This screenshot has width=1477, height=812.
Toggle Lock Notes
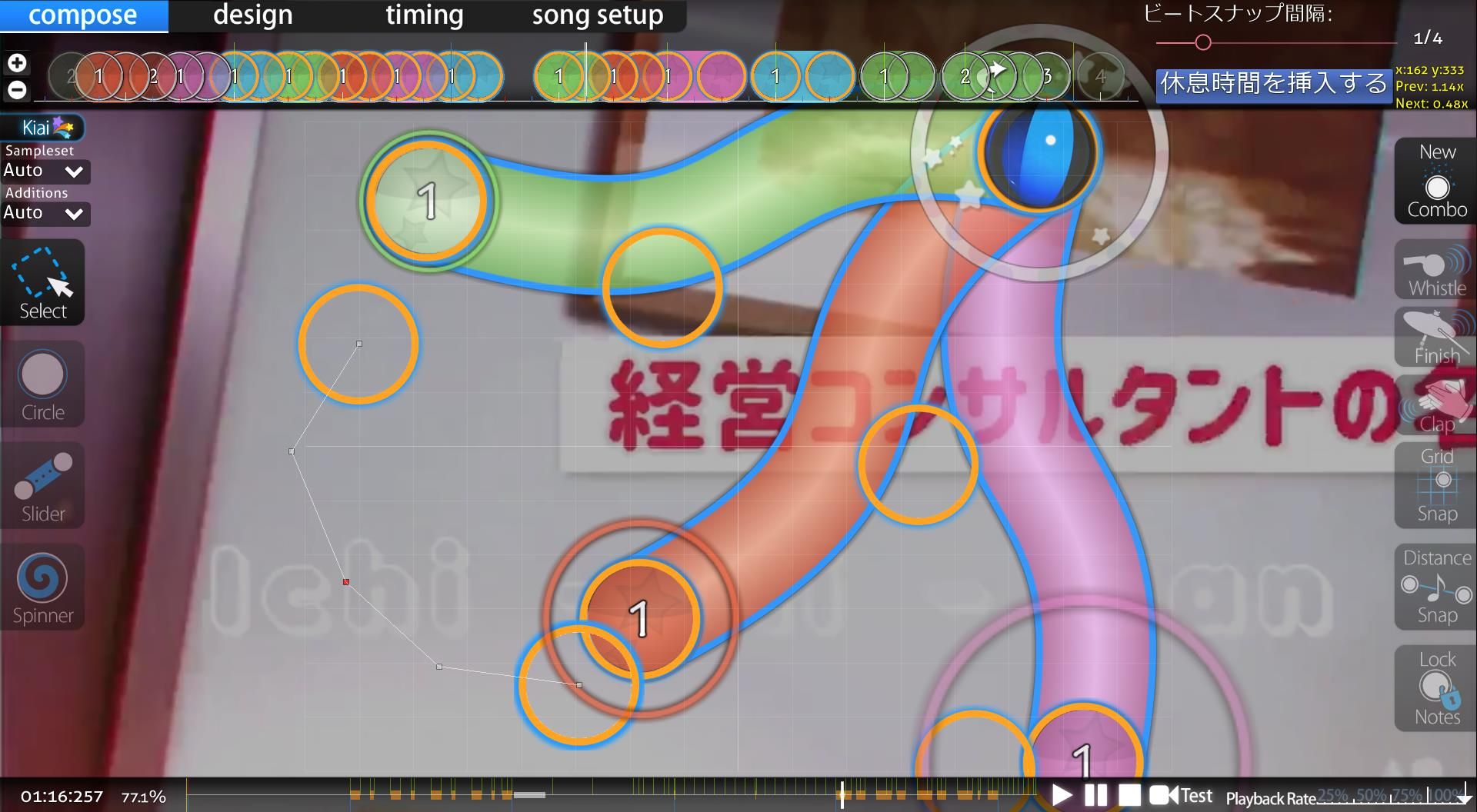[1435, 688]
